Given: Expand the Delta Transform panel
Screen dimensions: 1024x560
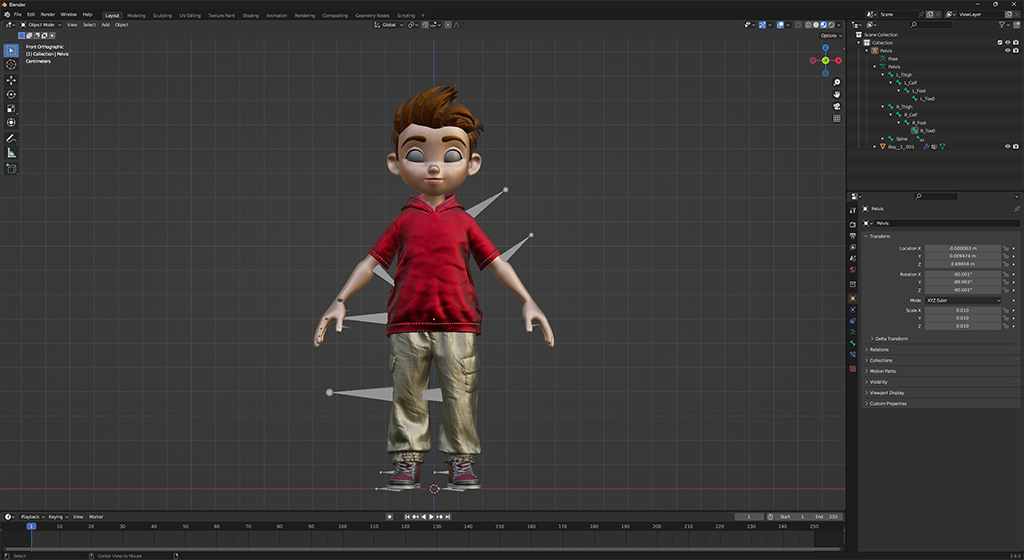Looking at the screenshot, I should (889, 339).
